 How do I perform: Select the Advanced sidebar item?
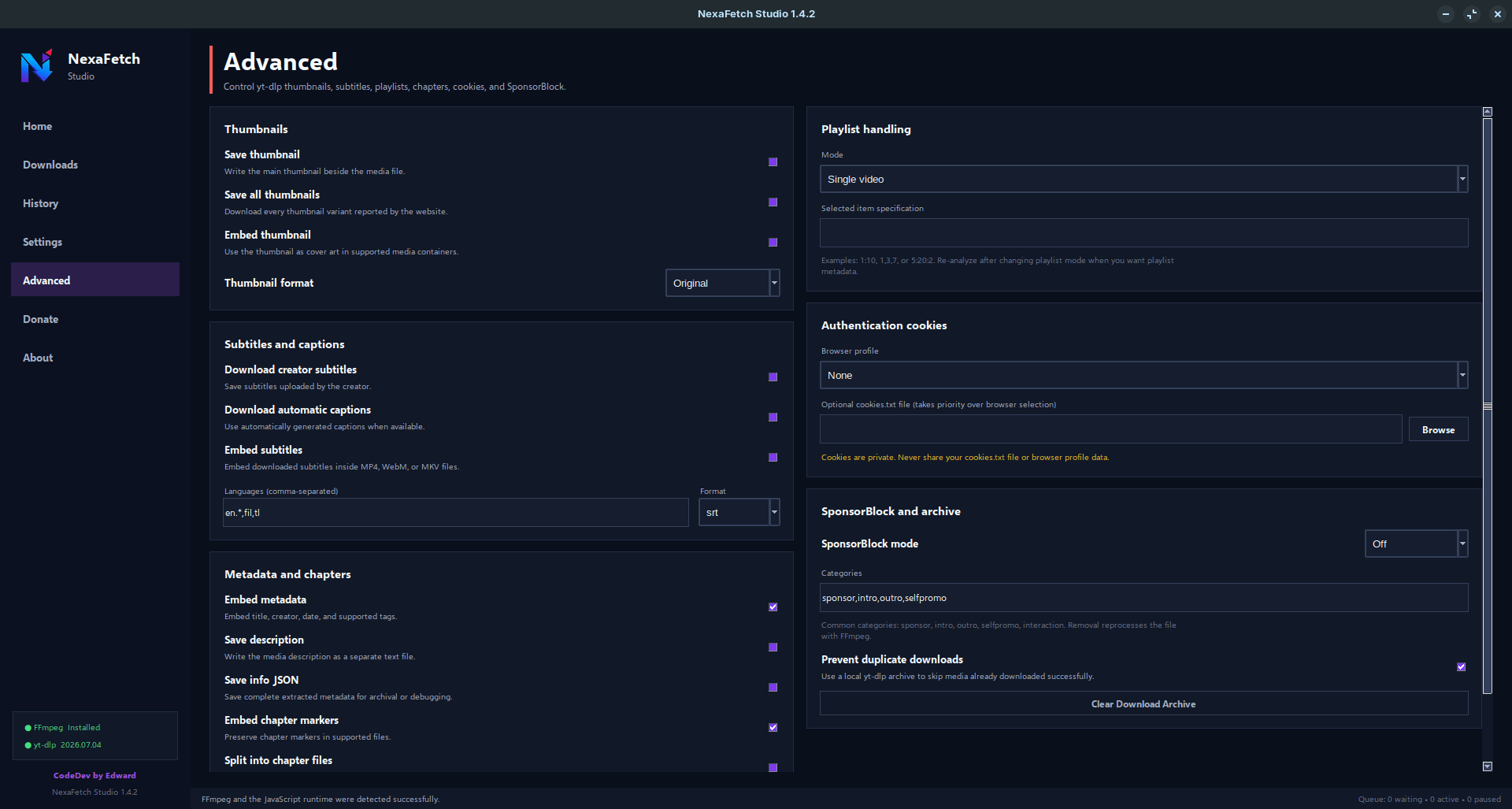(95, 280)
